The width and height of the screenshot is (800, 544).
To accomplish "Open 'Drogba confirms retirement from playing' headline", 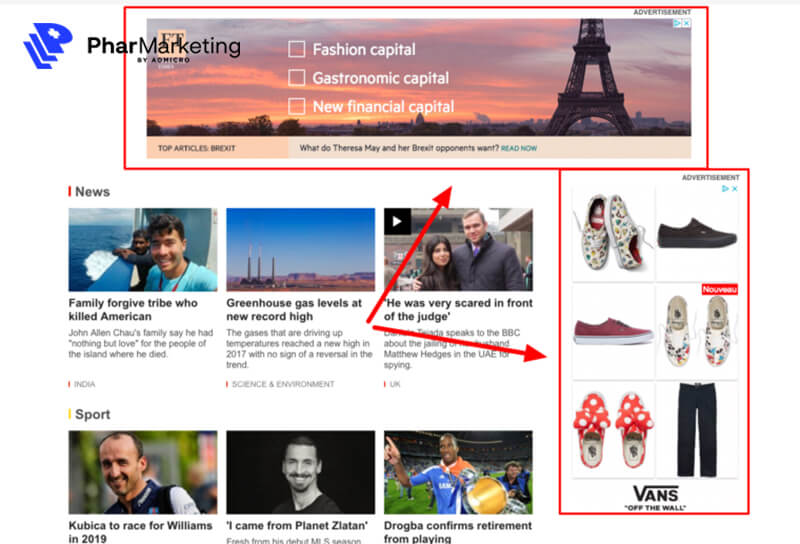I will pos(458,532).
